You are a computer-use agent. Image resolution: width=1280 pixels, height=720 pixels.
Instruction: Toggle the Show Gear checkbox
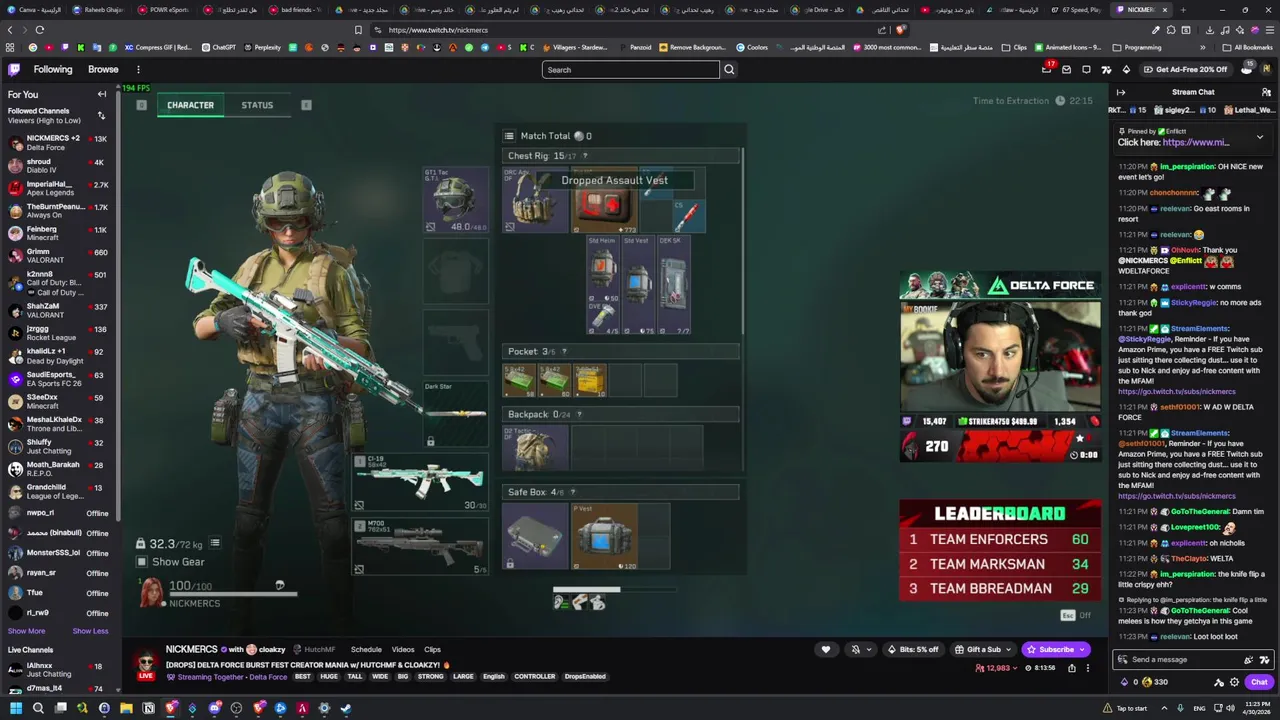click(x=142, y=562)
